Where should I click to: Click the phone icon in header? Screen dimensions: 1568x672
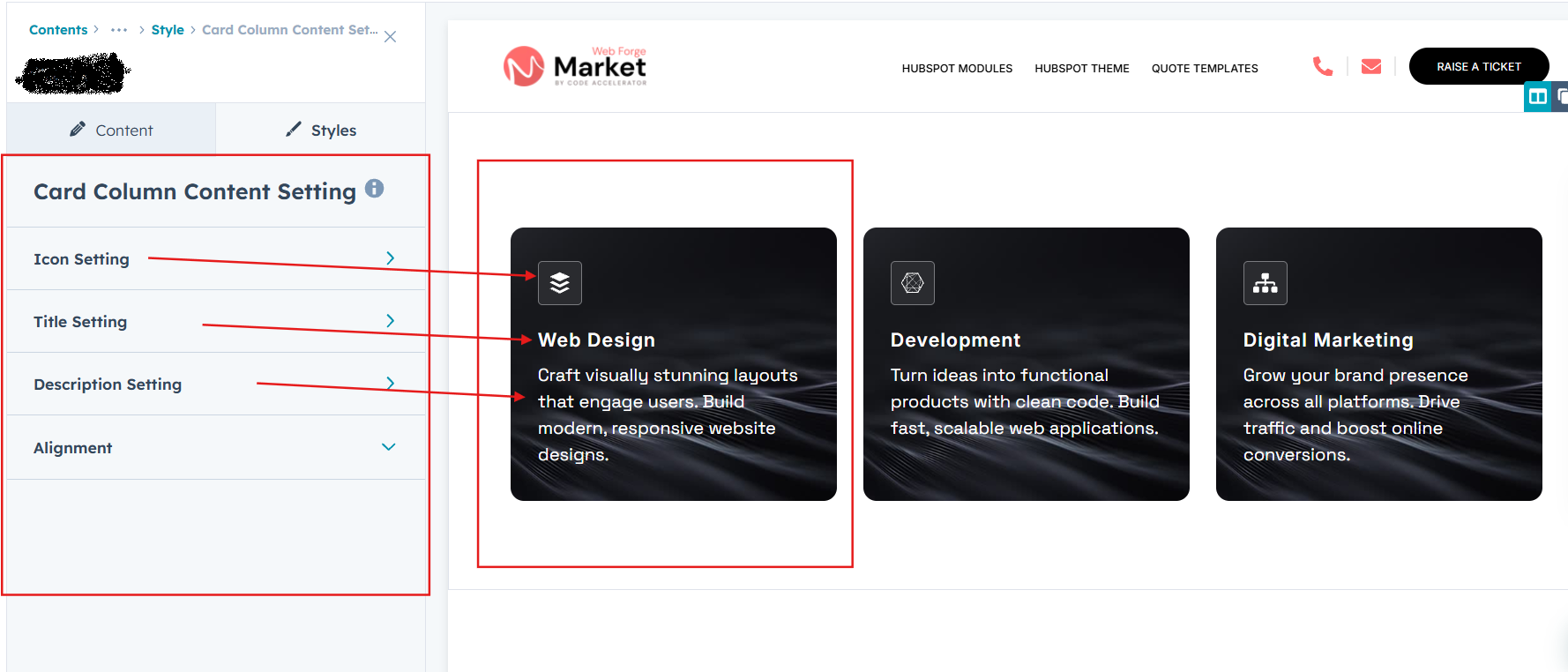click(x=1322, y=67)
